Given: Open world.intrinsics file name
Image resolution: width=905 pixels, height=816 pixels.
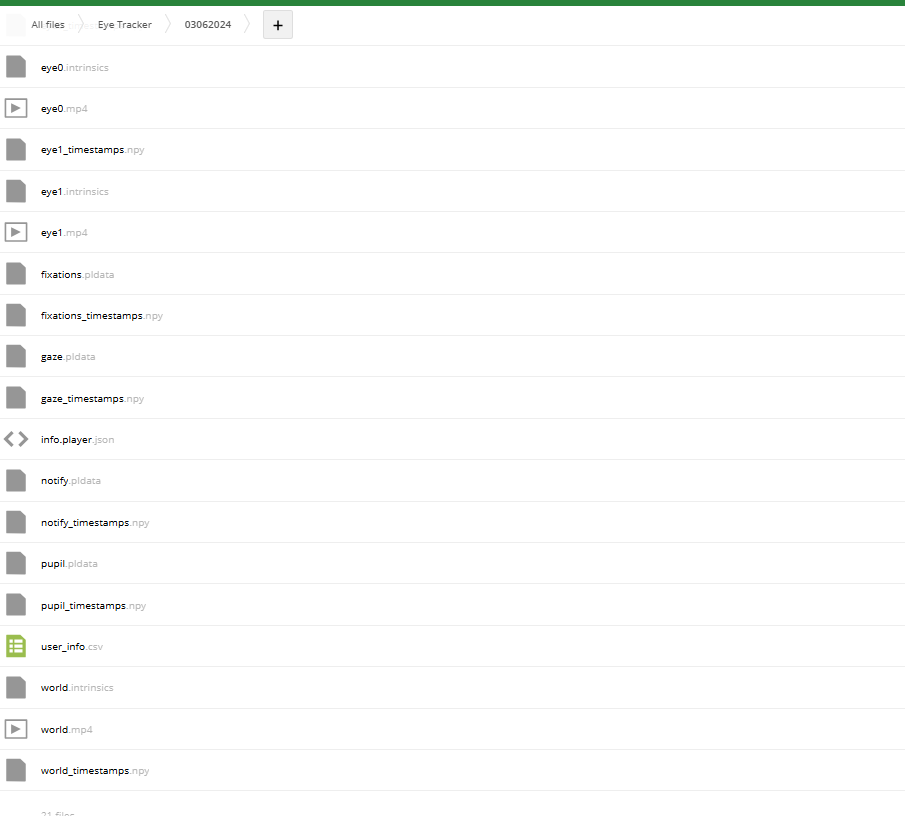Looking at the screenshot, I should pyautogui.click(x=77, y=688).
